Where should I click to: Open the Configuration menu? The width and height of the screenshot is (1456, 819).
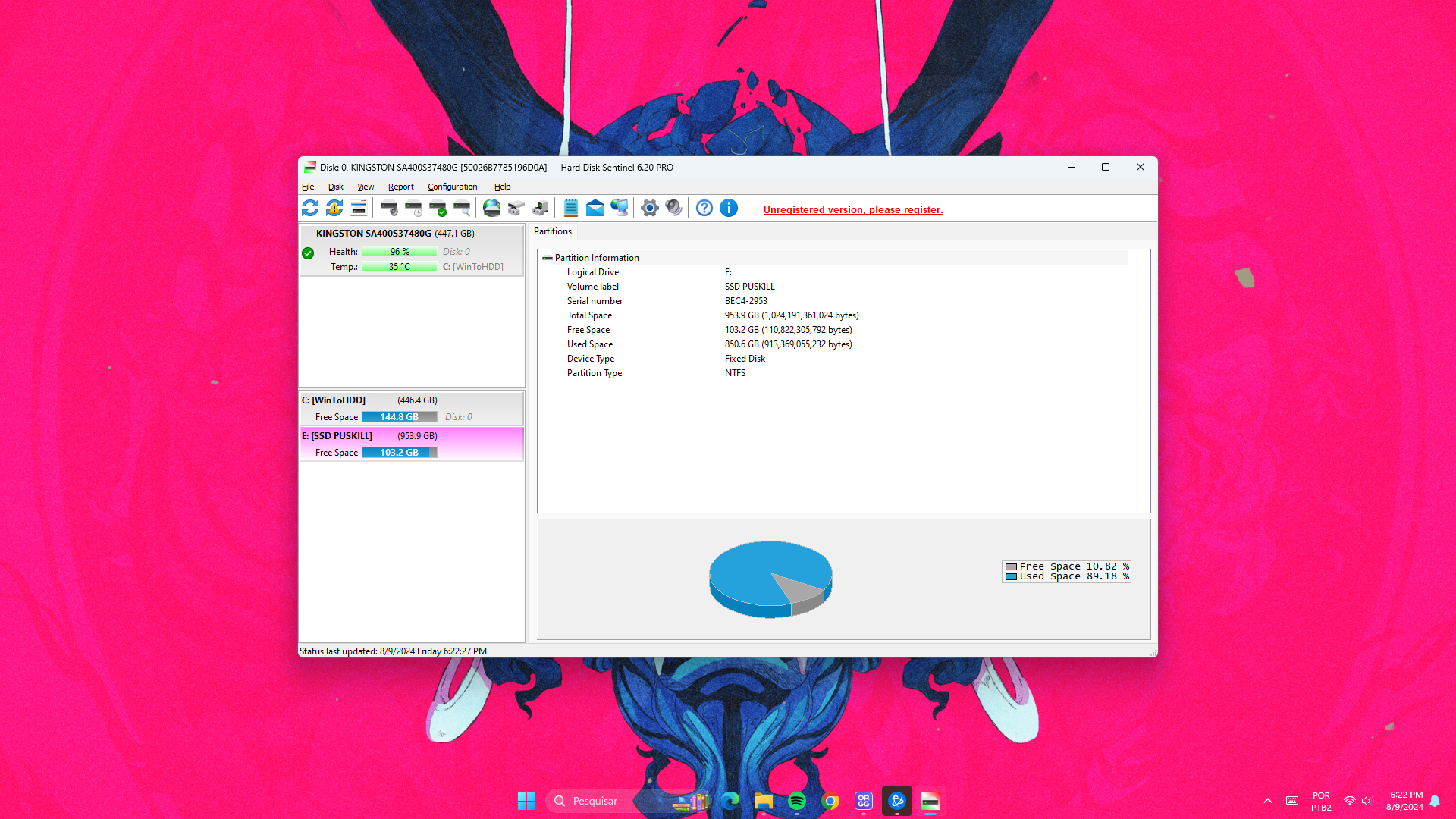pyautogui.click(x=453, y=187)
